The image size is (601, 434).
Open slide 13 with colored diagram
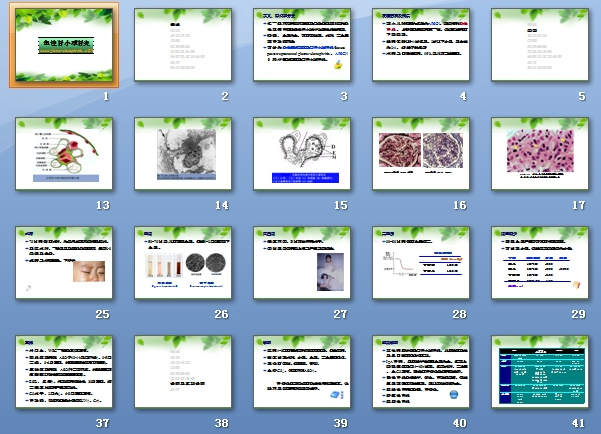(x=64, y=154)
